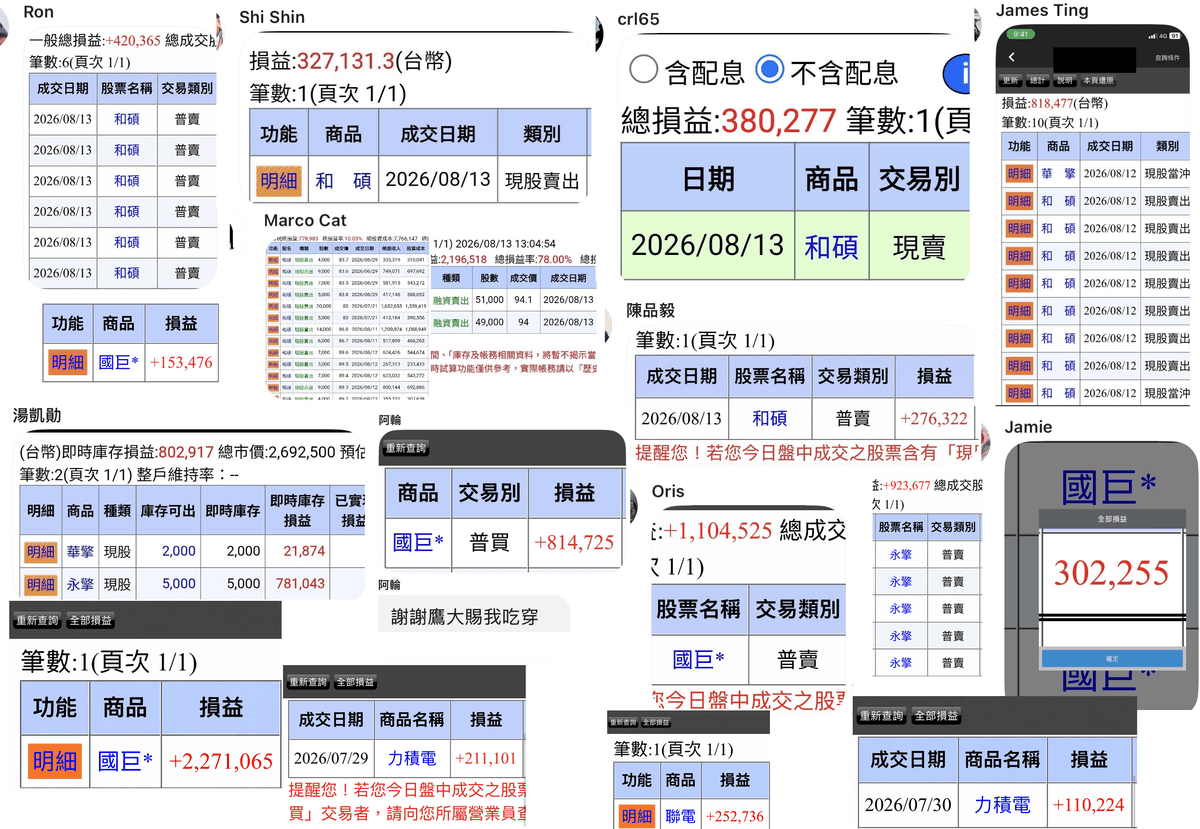Open the 聯電 link in the +252,736 row
The height and width of the screenshot is (829, 1200).
[680, 816]
